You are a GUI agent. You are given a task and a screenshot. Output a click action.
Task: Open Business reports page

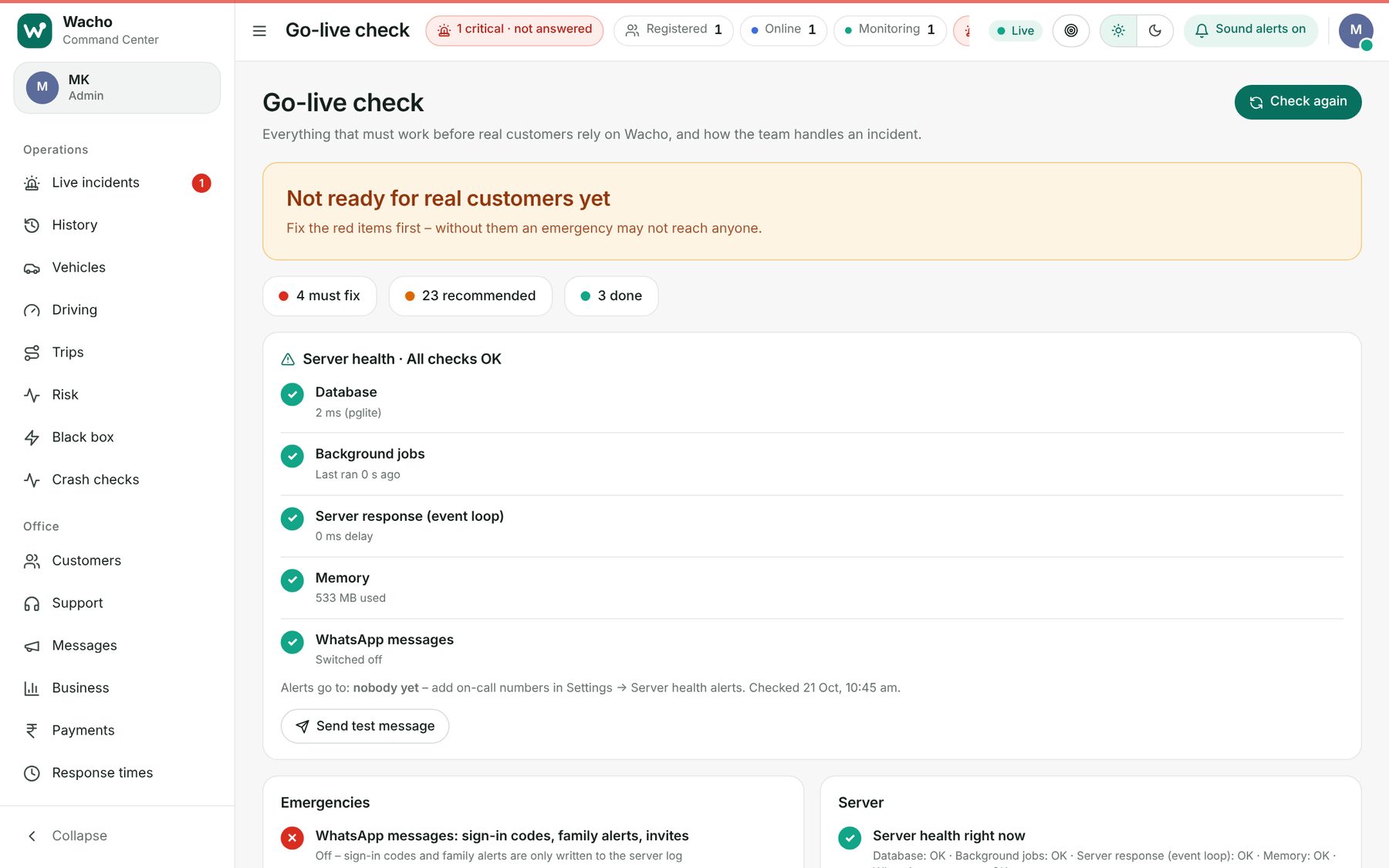(x=117, y=688)
